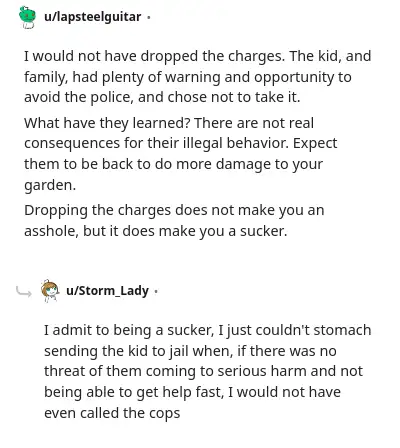The width and height of the screenshot is (400, 448).
Task: Click the paragraph starting 'Dropping the charges does'
Action: (x=174, y=220)
